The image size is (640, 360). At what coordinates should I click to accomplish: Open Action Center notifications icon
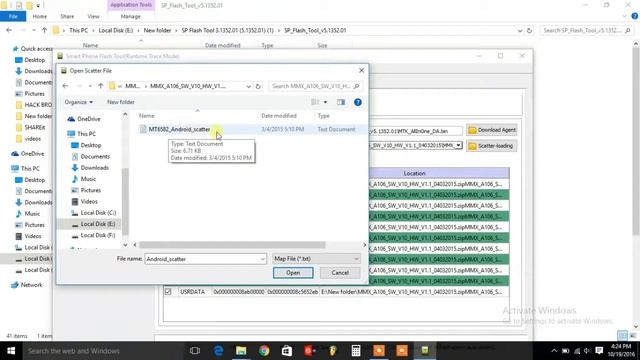[599, 351]
